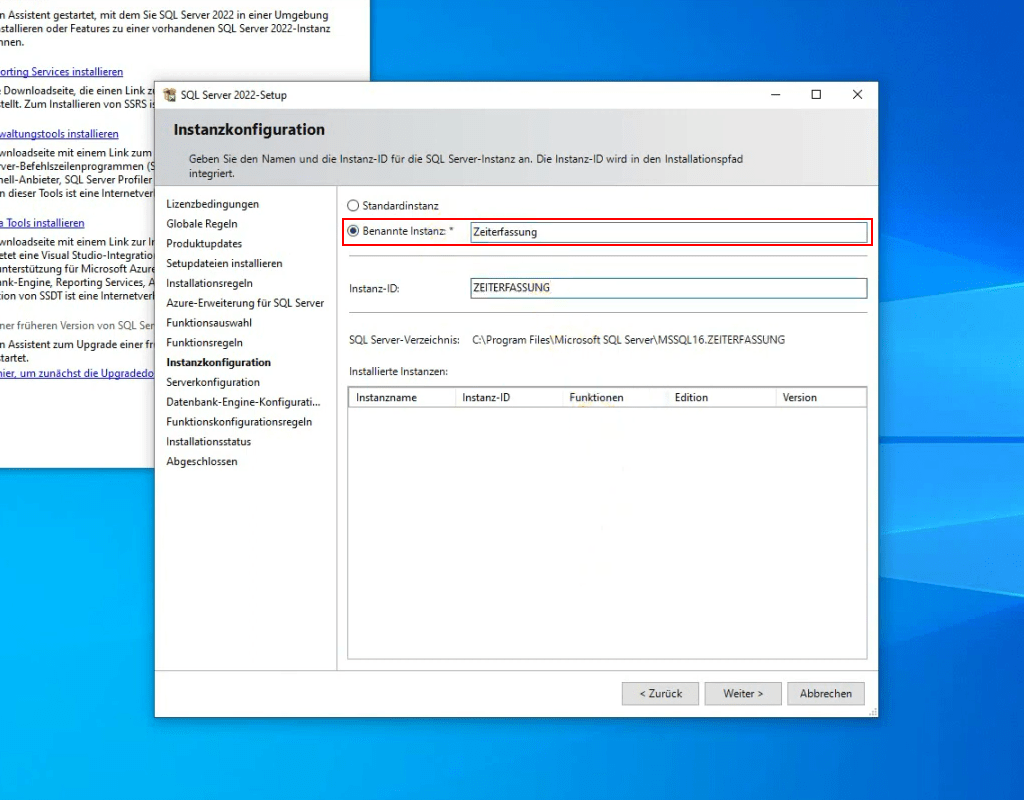Click the Instanz-ID input field
Viewport: 1024px width, 800px height.
point(667,288)
